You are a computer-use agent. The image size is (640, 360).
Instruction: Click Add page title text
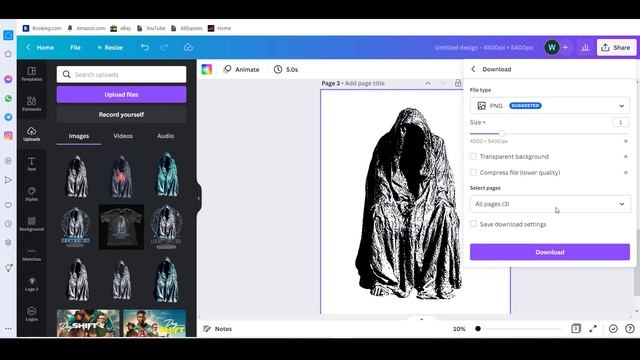pyautogui.click(x=364, y=83)
